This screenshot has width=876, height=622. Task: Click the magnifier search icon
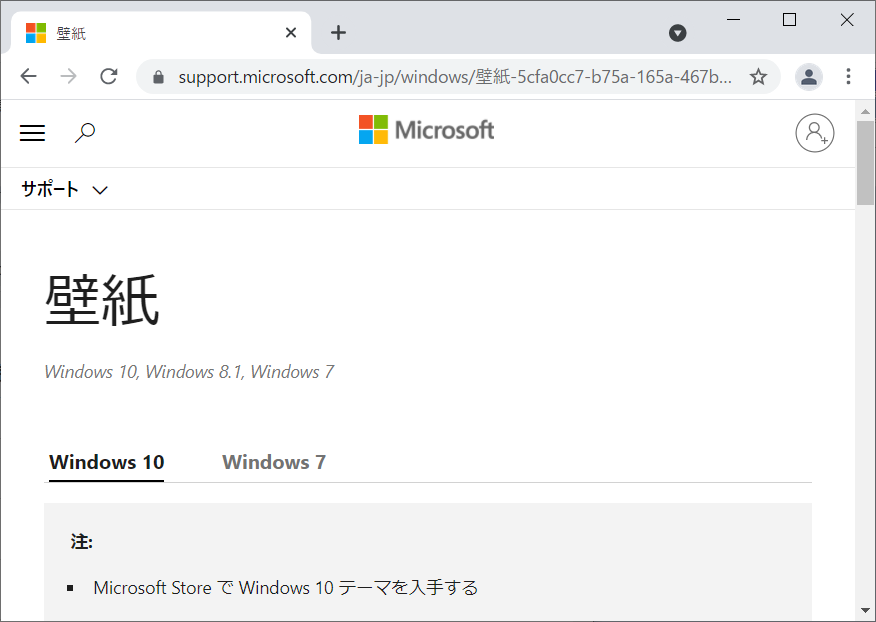point(85,133)
